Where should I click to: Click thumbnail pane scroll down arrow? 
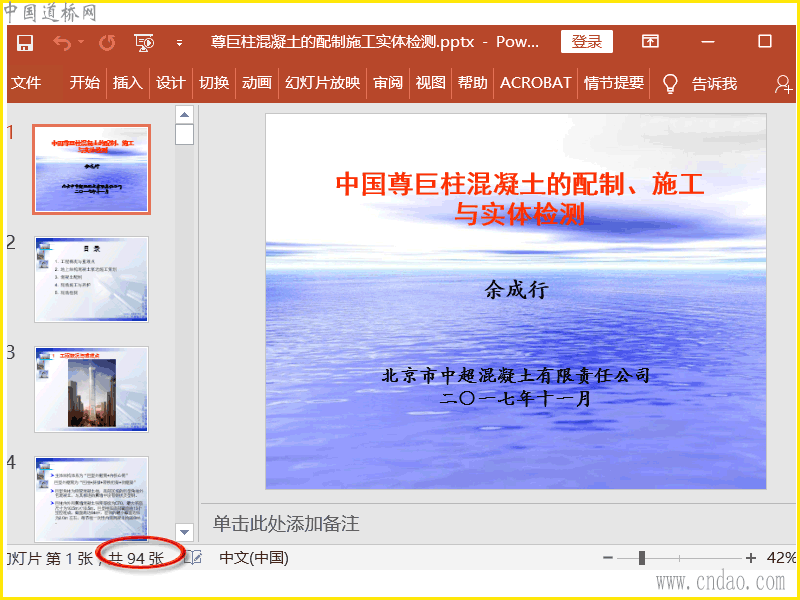[x=185, y=532]
